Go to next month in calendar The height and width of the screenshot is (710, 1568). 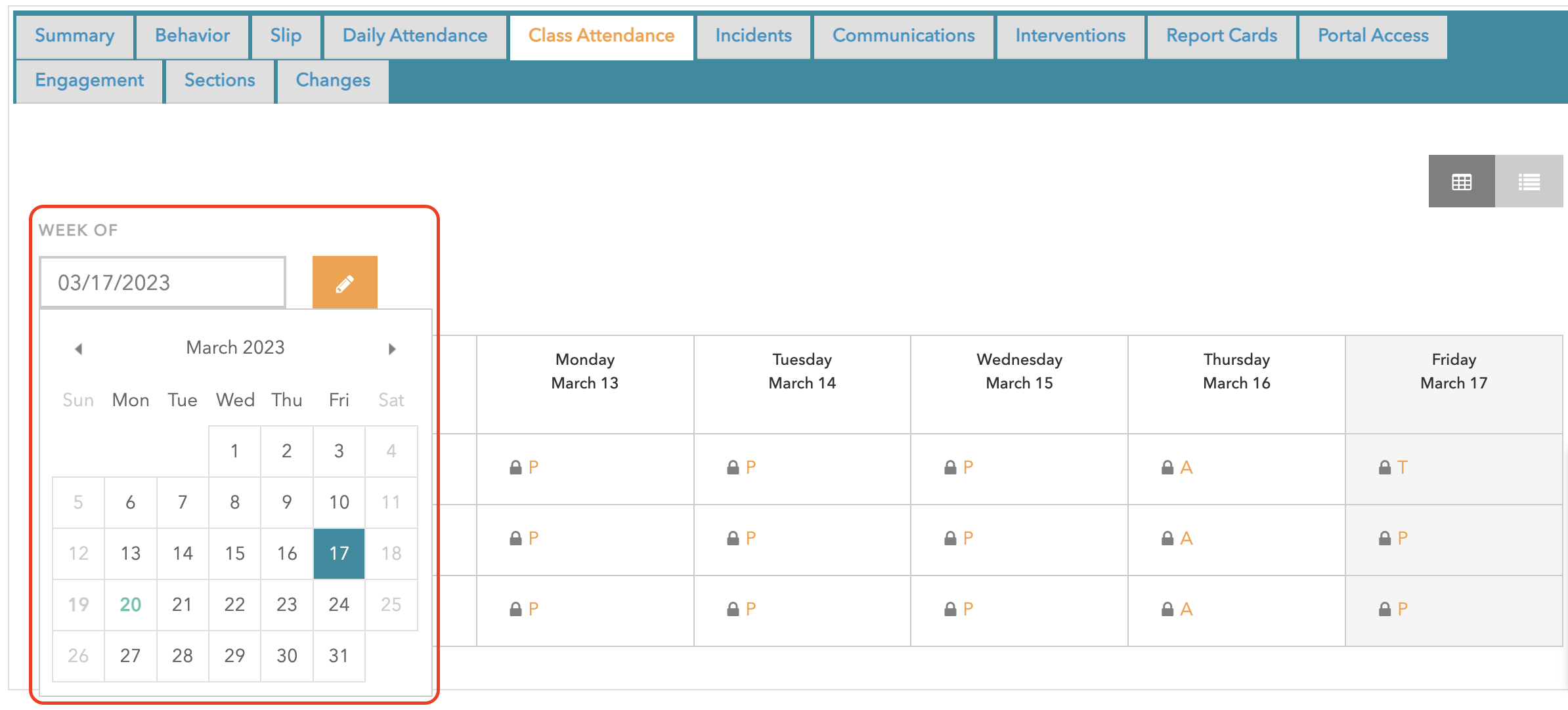[x=392, y=348]
